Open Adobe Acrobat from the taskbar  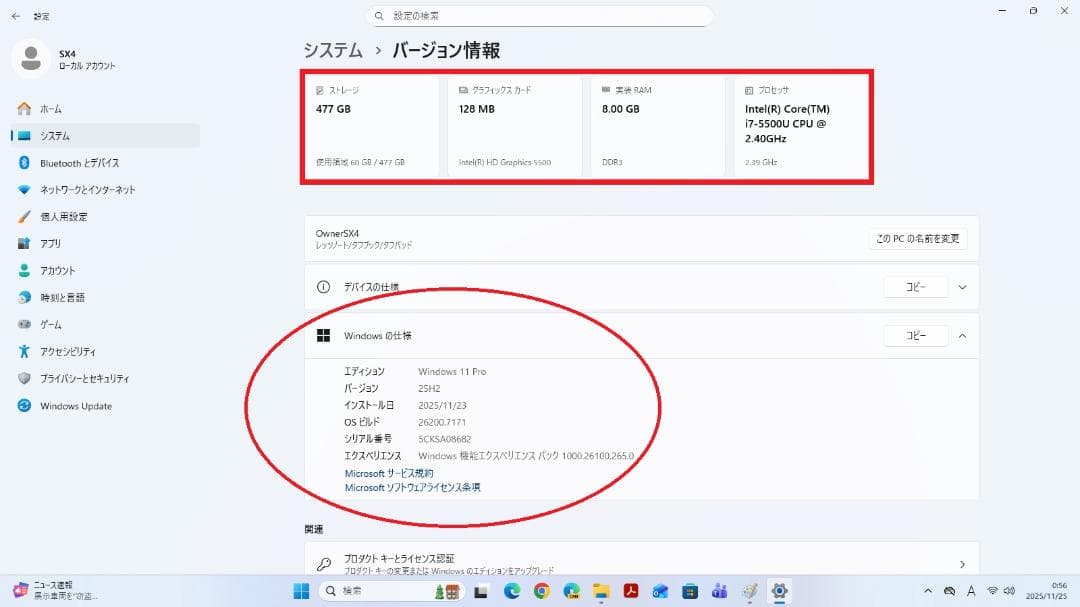630,590
